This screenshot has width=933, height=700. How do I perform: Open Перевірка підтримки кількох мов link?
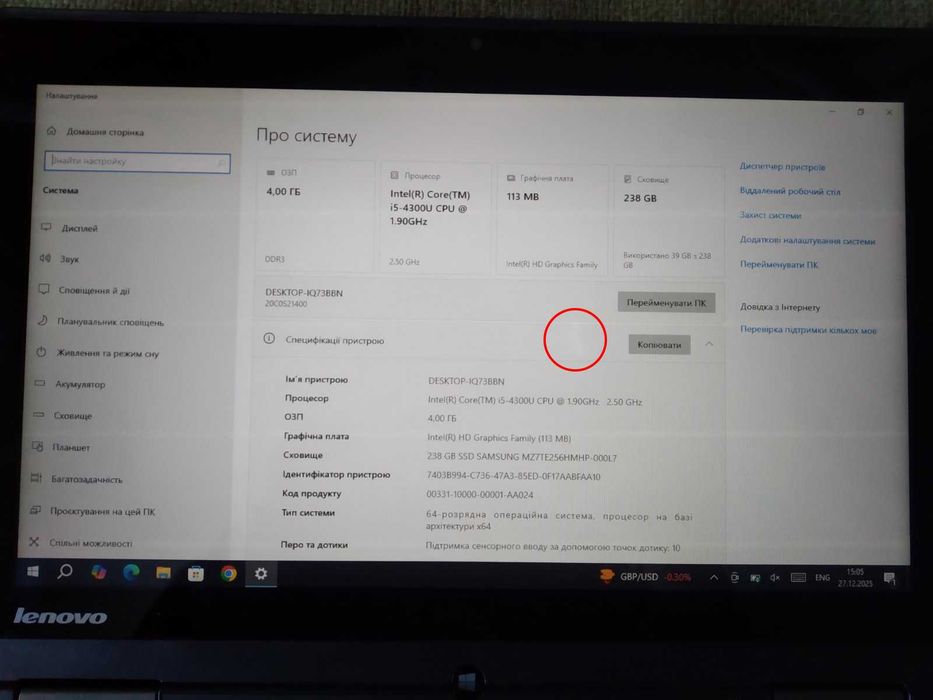tap(808, 330)
